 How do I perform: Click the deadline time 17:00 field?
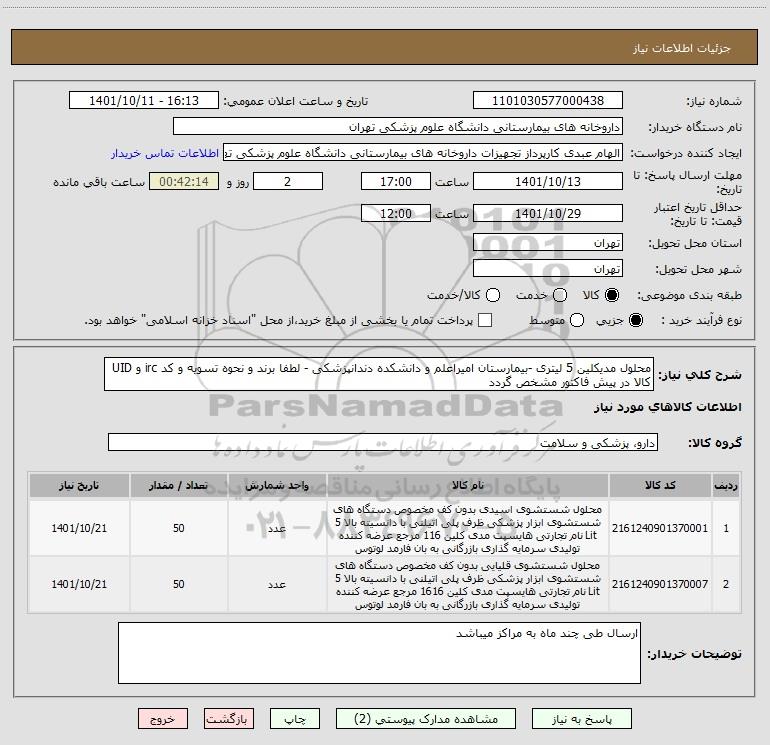tap(396, 182)
